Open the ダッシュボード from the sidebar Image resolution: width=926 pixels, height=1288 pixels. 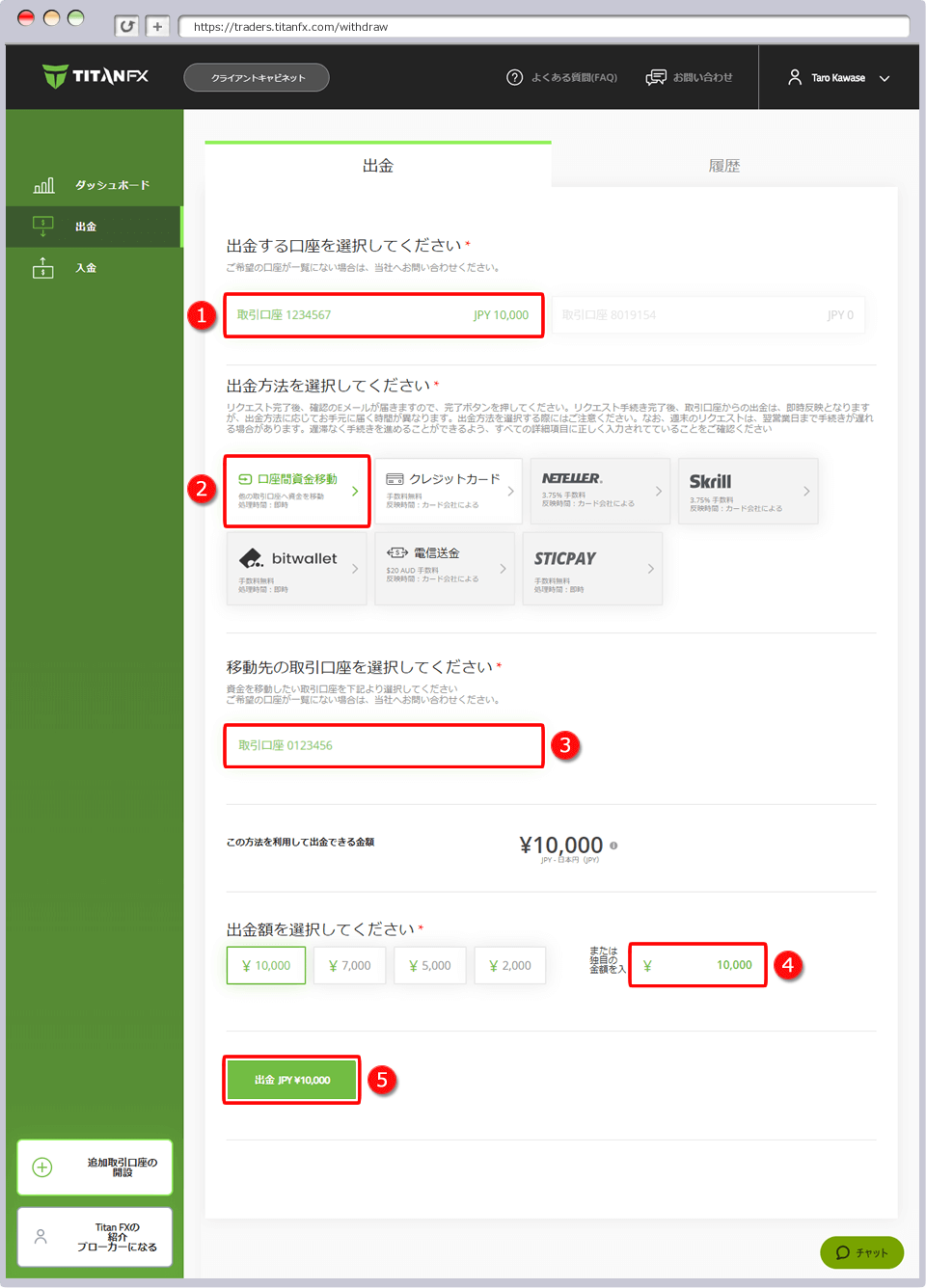(94, 184)
